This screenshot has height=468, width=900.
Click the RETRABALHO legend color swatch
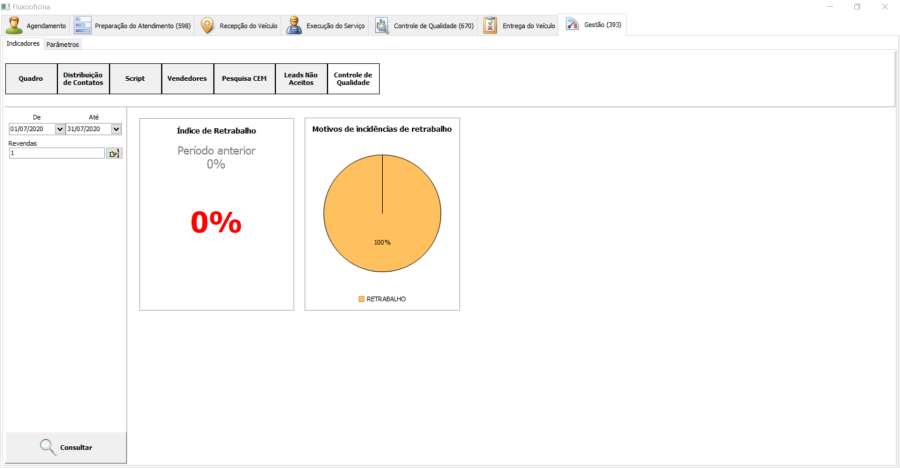coord(362,299)
